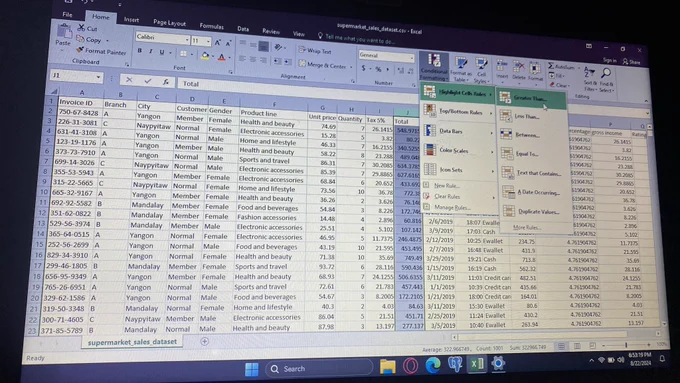Switch to the Data tab
The width and height of the screenshot is (680, 383).
tap(243, 29)
